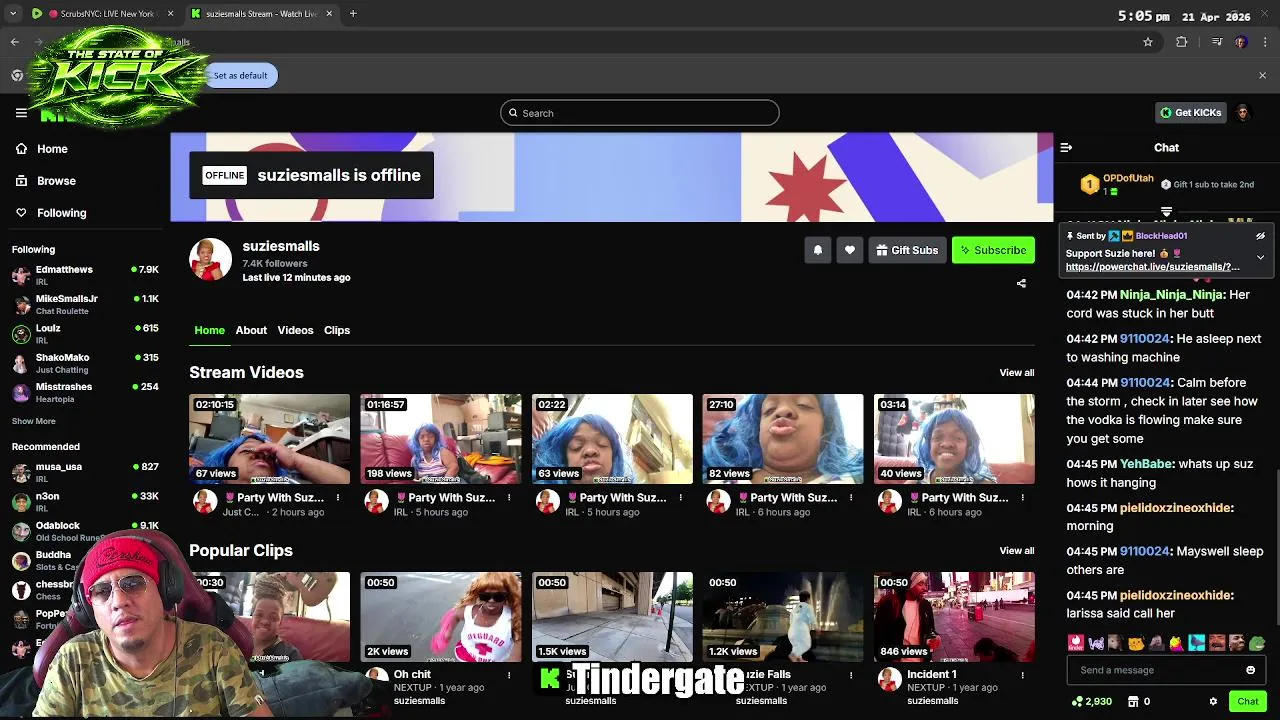Open options menu for the 82 views video

click(x=851, y=498)
